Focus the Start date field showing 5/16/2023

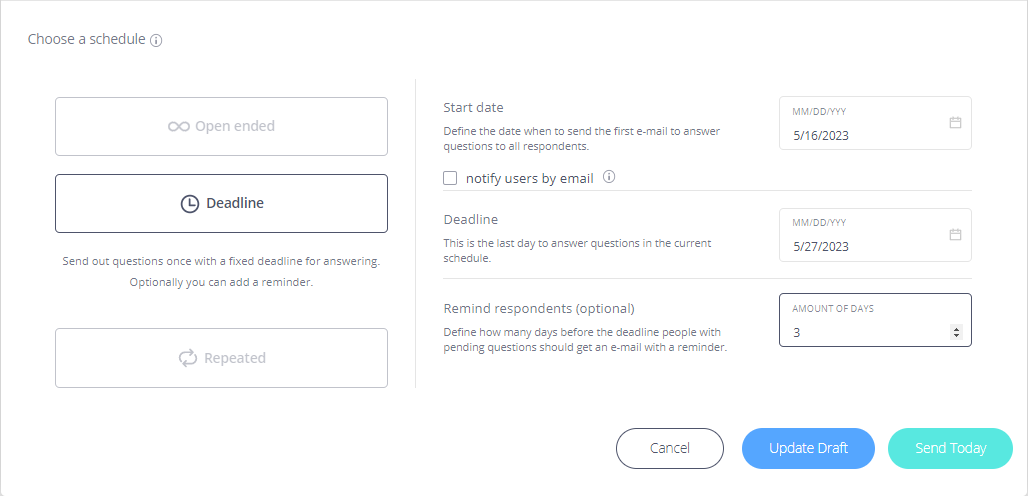(875, 123)
